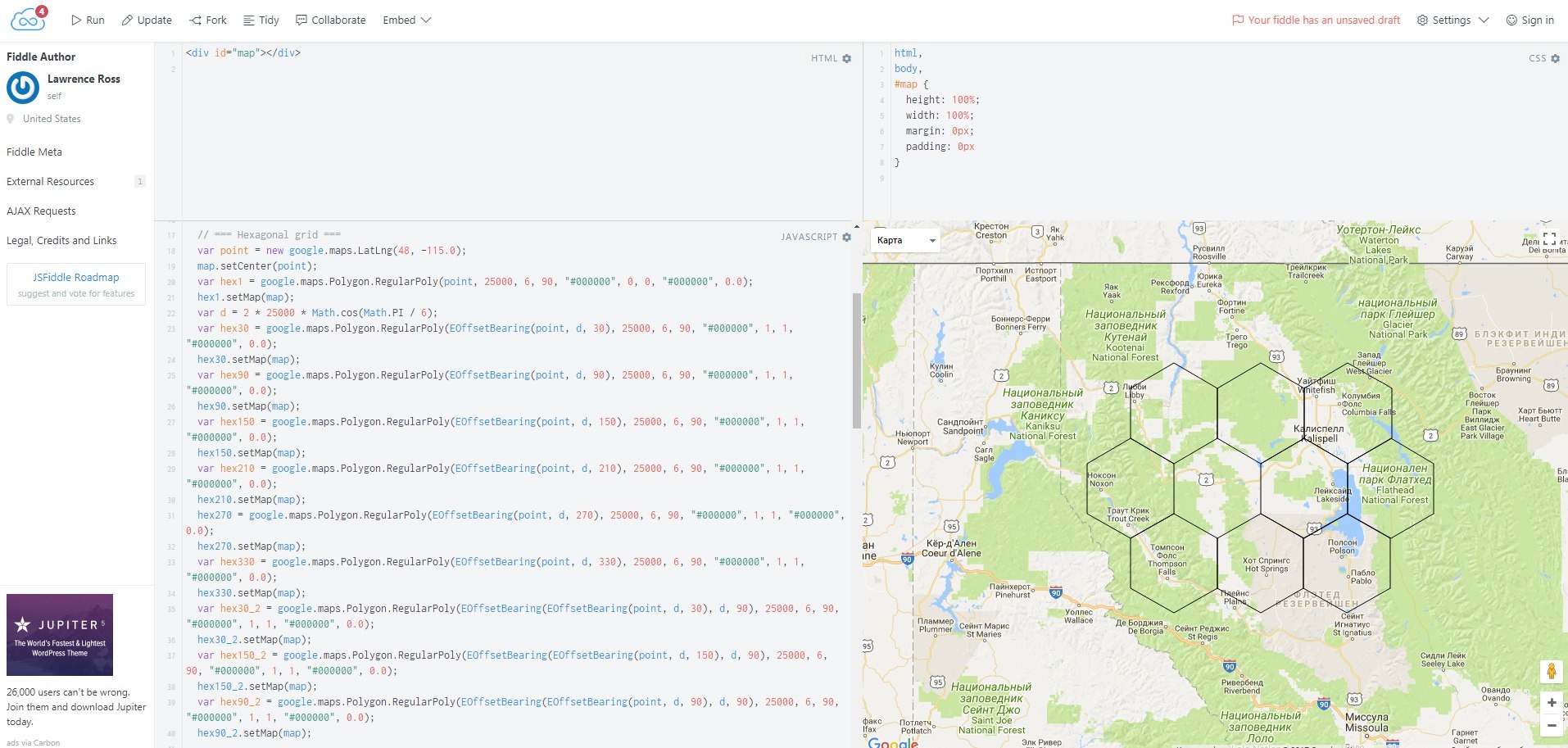Screen dimensions: 1568x748
Task: Click the Sandpoint map label
Action: [961, 426]
